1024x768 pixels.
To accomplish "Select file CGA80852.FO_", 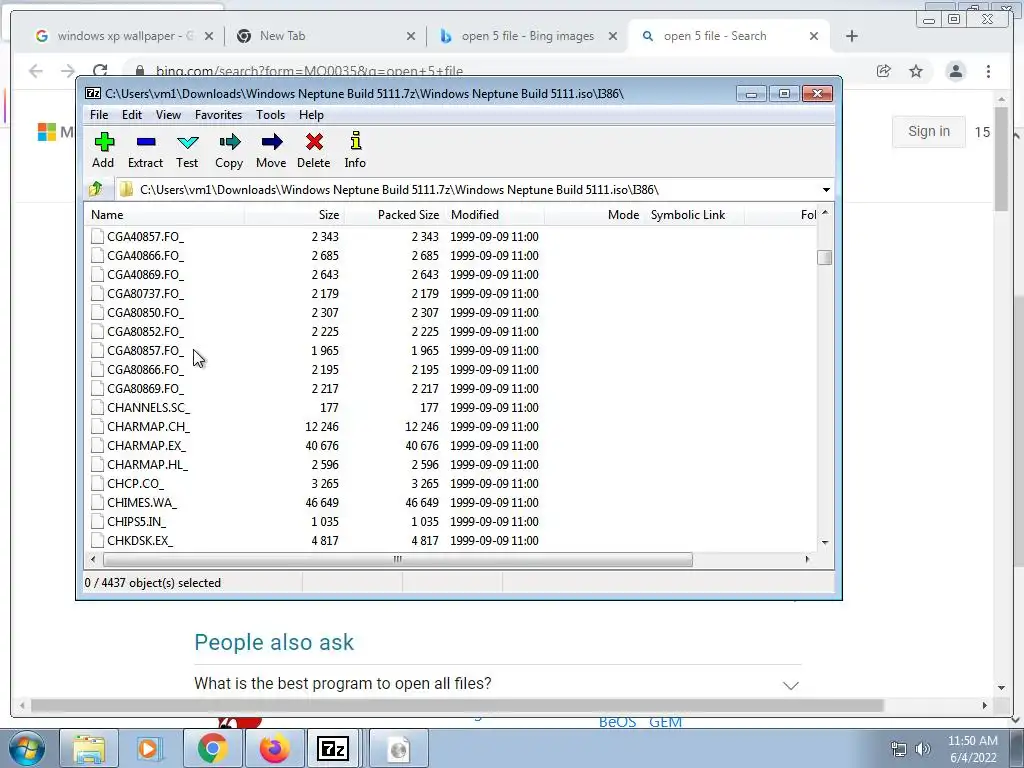I will pos(146,331).
